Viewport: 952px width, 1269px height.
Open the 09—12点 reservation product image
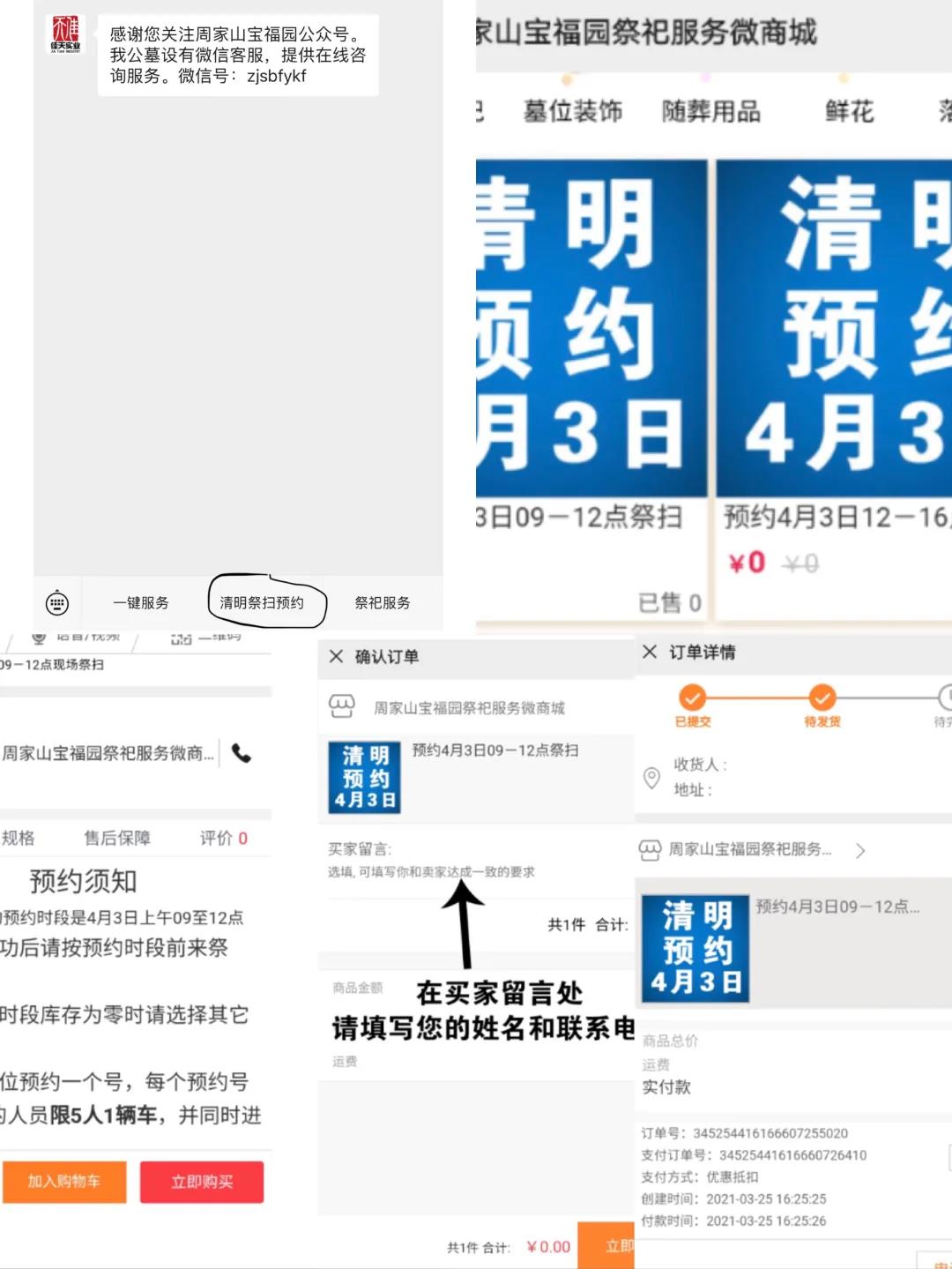point(591,327)
